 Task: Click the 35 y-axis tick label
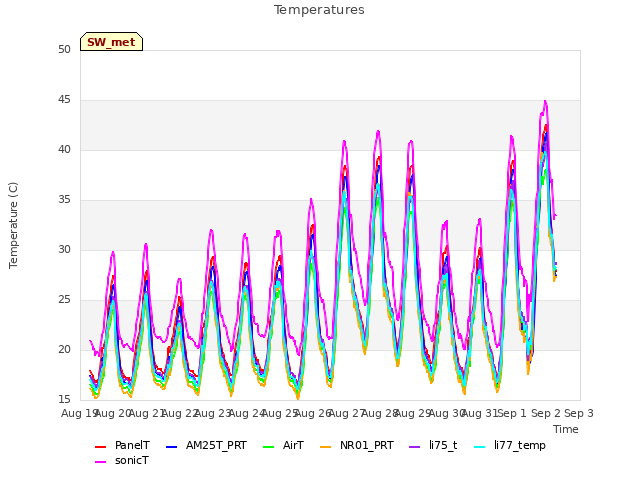[64, 200]
